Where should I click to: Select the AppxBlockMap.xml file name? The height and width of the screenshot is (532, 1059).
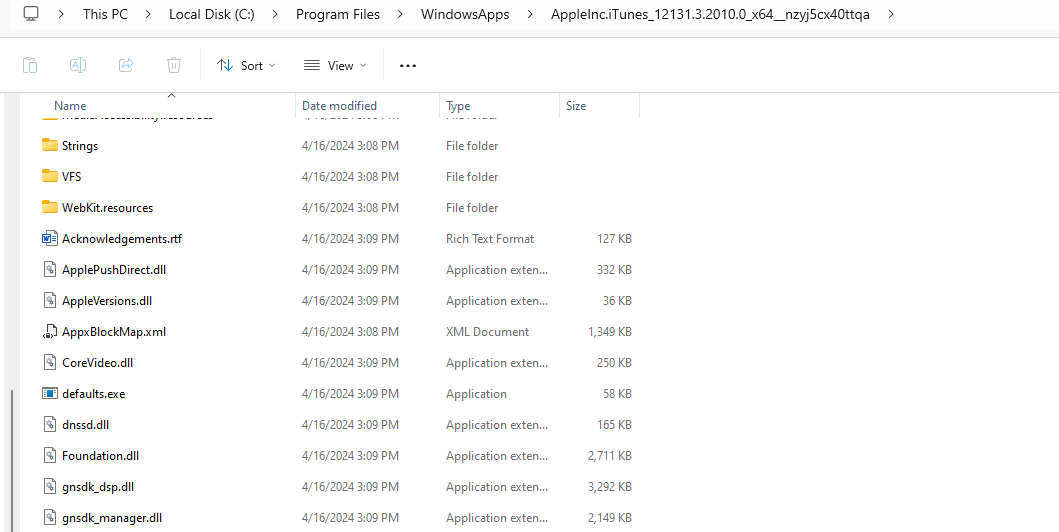point(113,331)
